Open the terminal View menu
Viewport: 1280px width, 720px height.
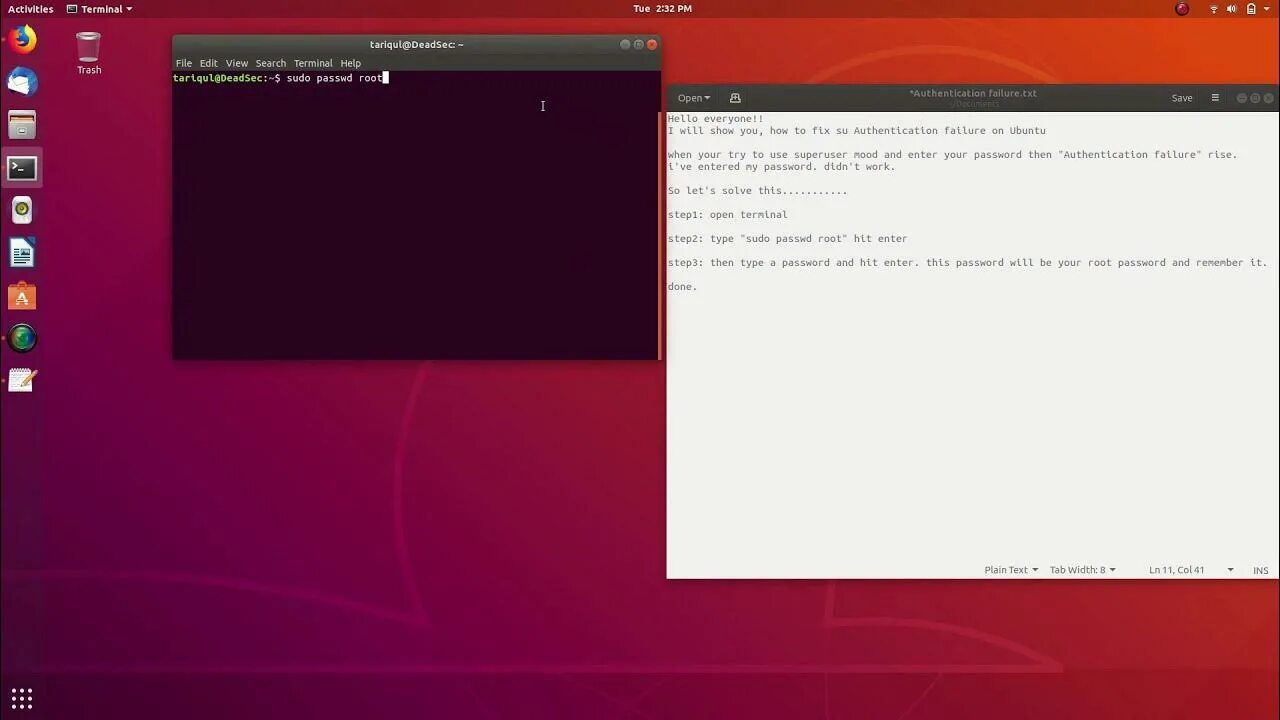pyautogui.click(x=236, y=63)
